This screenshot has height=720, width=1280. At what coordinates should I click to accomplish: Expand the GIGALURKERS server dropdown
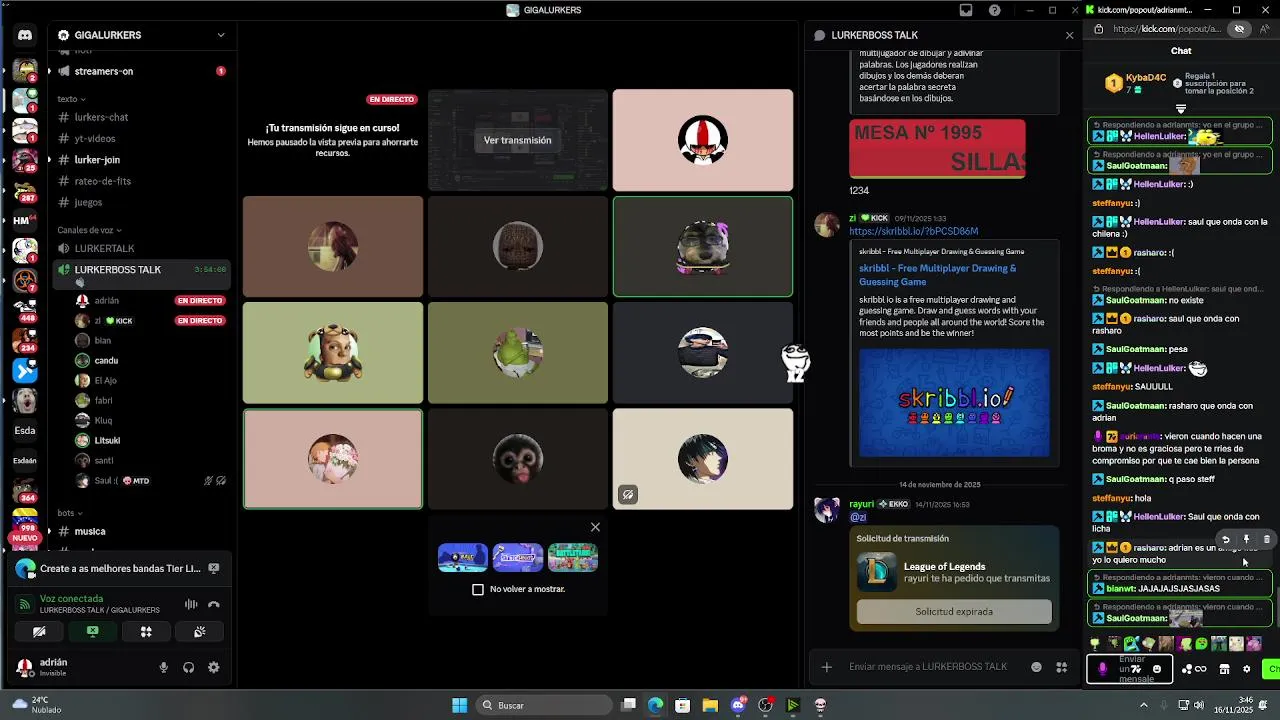click(x=221, y=35)
